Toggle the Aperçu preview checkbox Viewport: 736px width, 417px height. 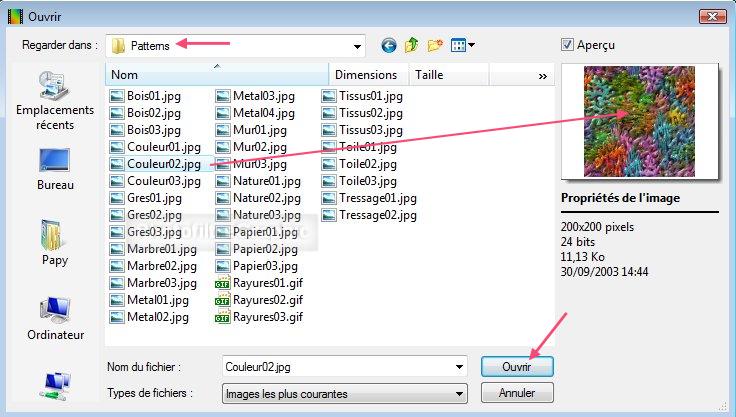pyautogui.click(x=568, y=45)
